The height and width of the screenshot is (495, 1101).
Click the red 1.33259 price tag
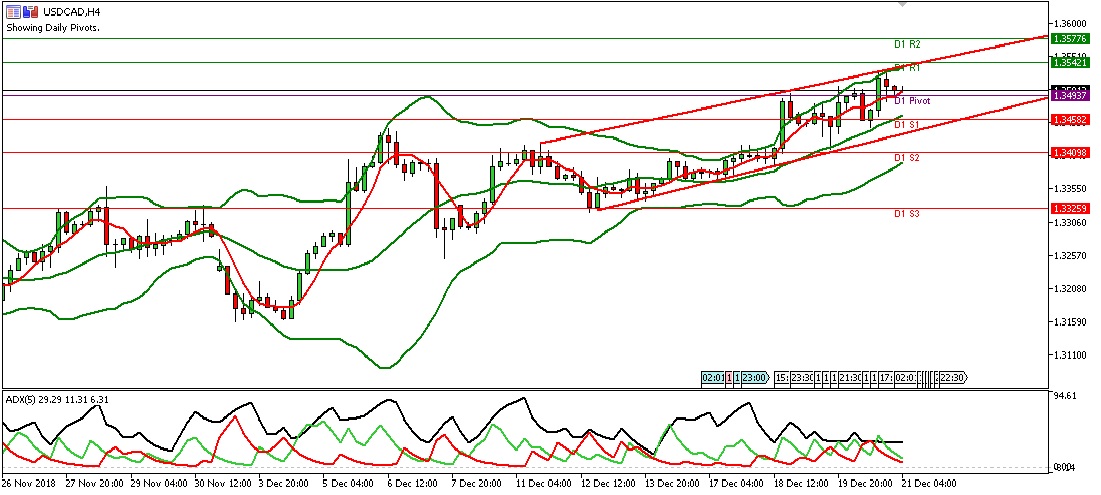(1071, 209)
